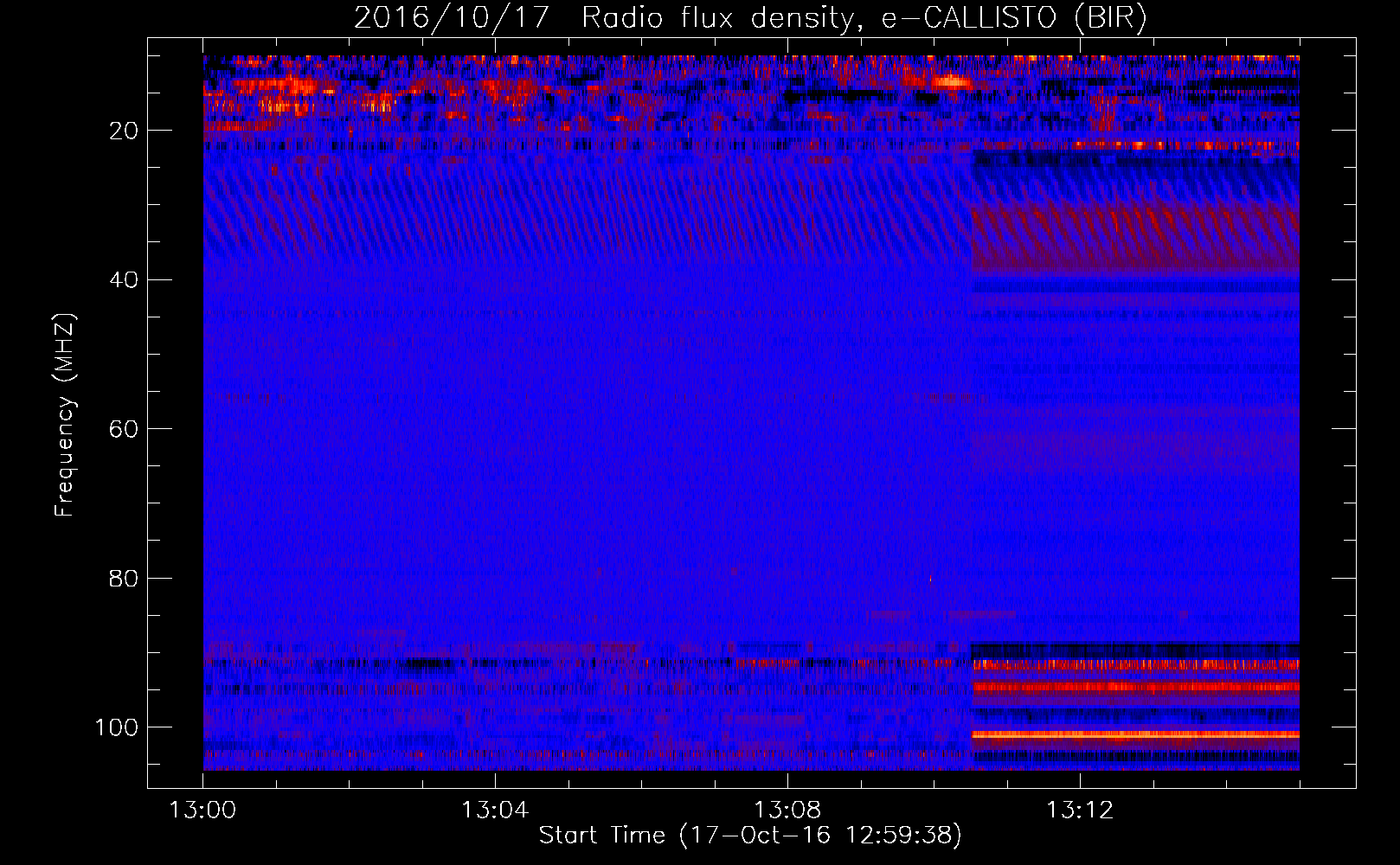Click the 20 MHz frequency tick label
1400x865 pixels.
click(124, 131)
